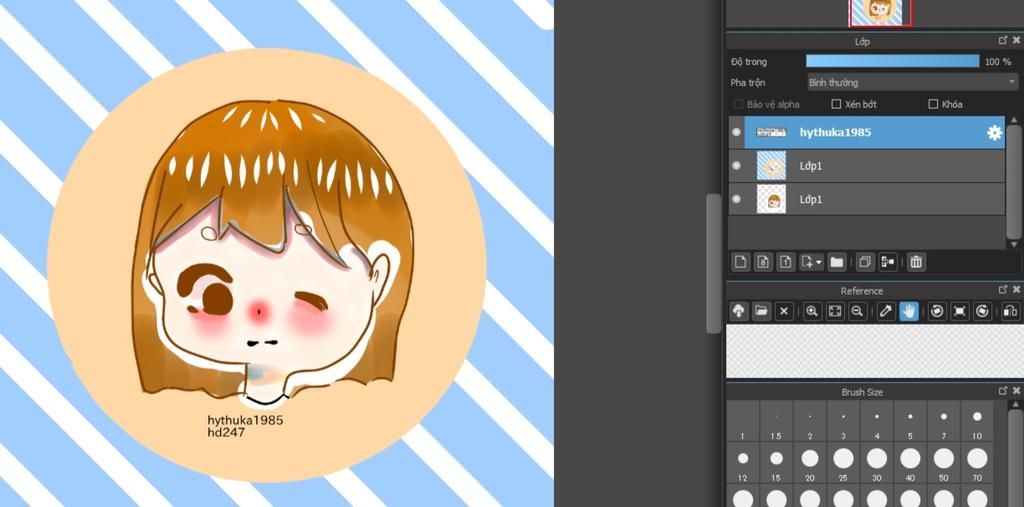Choose brush size 2

tap(810, 423)
